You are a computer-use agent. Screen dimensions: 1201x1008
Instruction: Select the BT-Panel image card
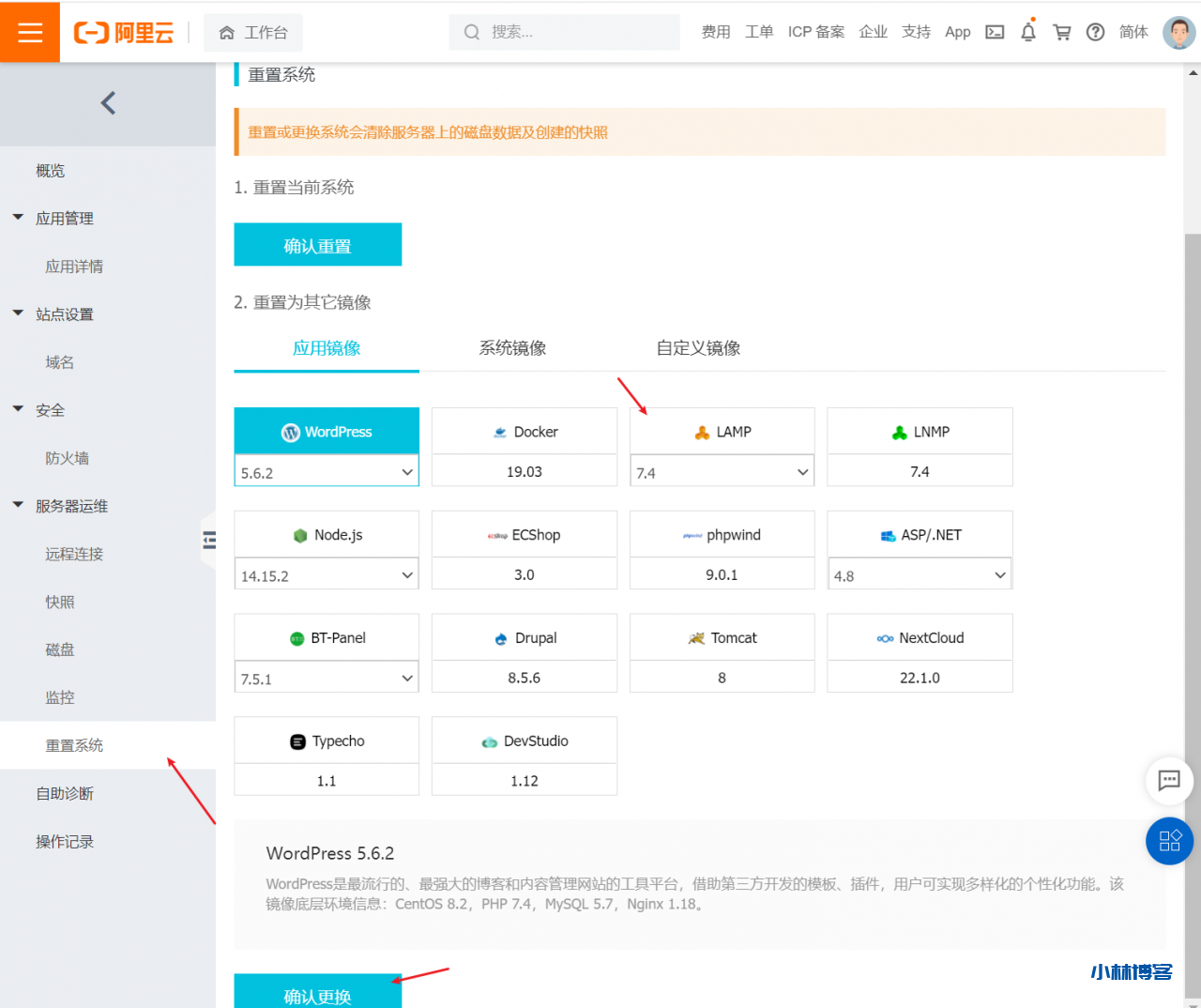327,638
